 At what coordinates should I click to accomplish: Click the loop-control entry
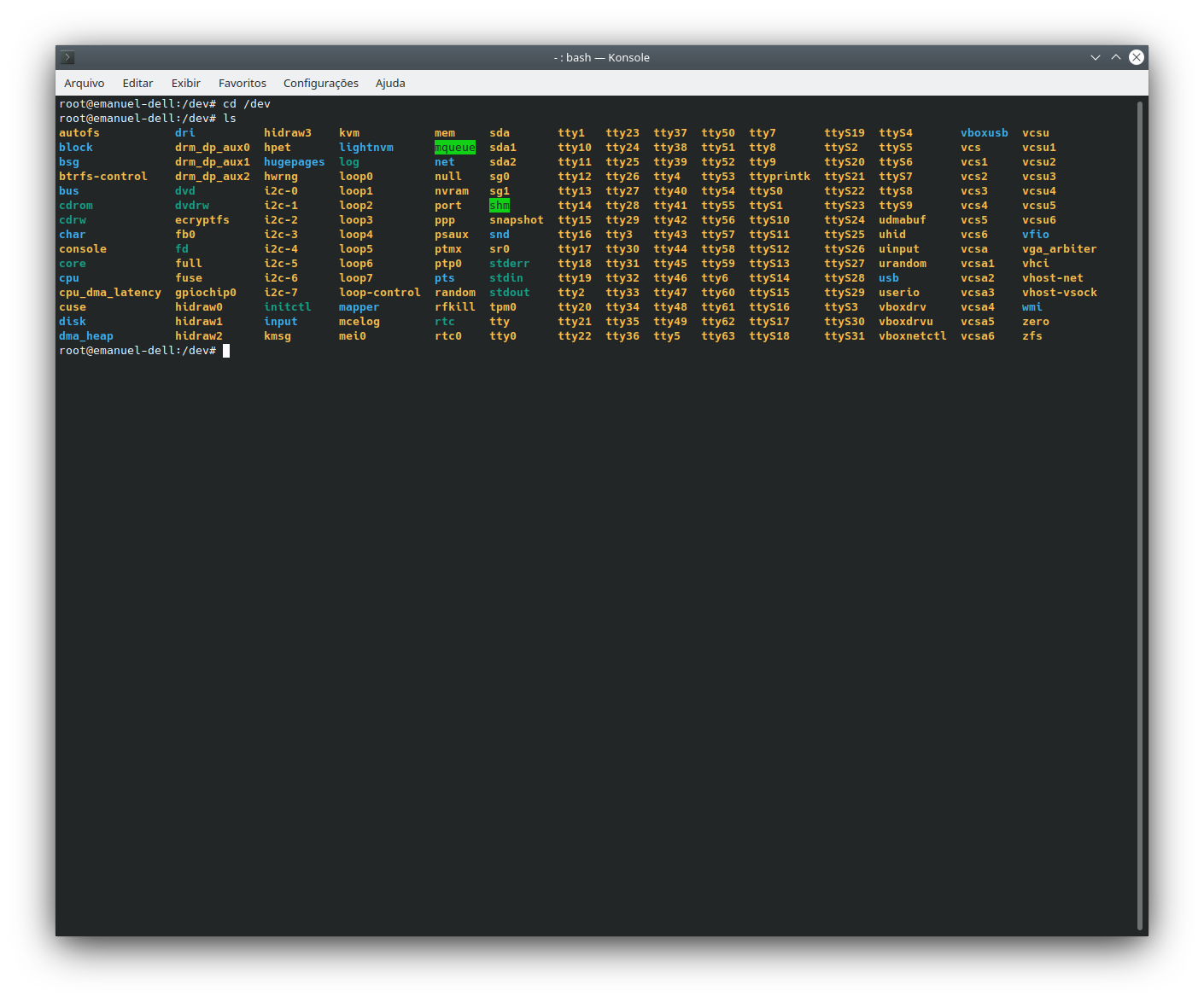[x=380, y=293]
